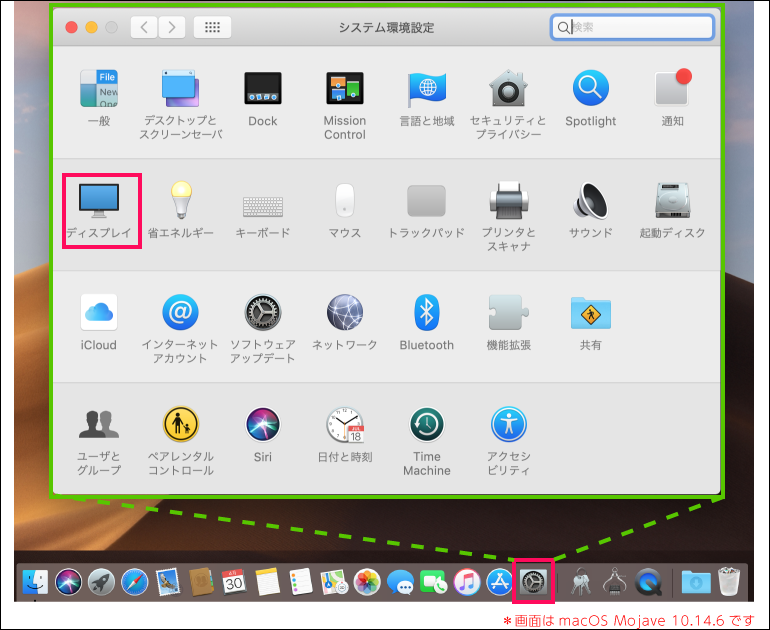Open 通知 (Notifications) preferences
The width and height of the screenshot is (770, 630).
pyautogui.click(x=672, y=98)
